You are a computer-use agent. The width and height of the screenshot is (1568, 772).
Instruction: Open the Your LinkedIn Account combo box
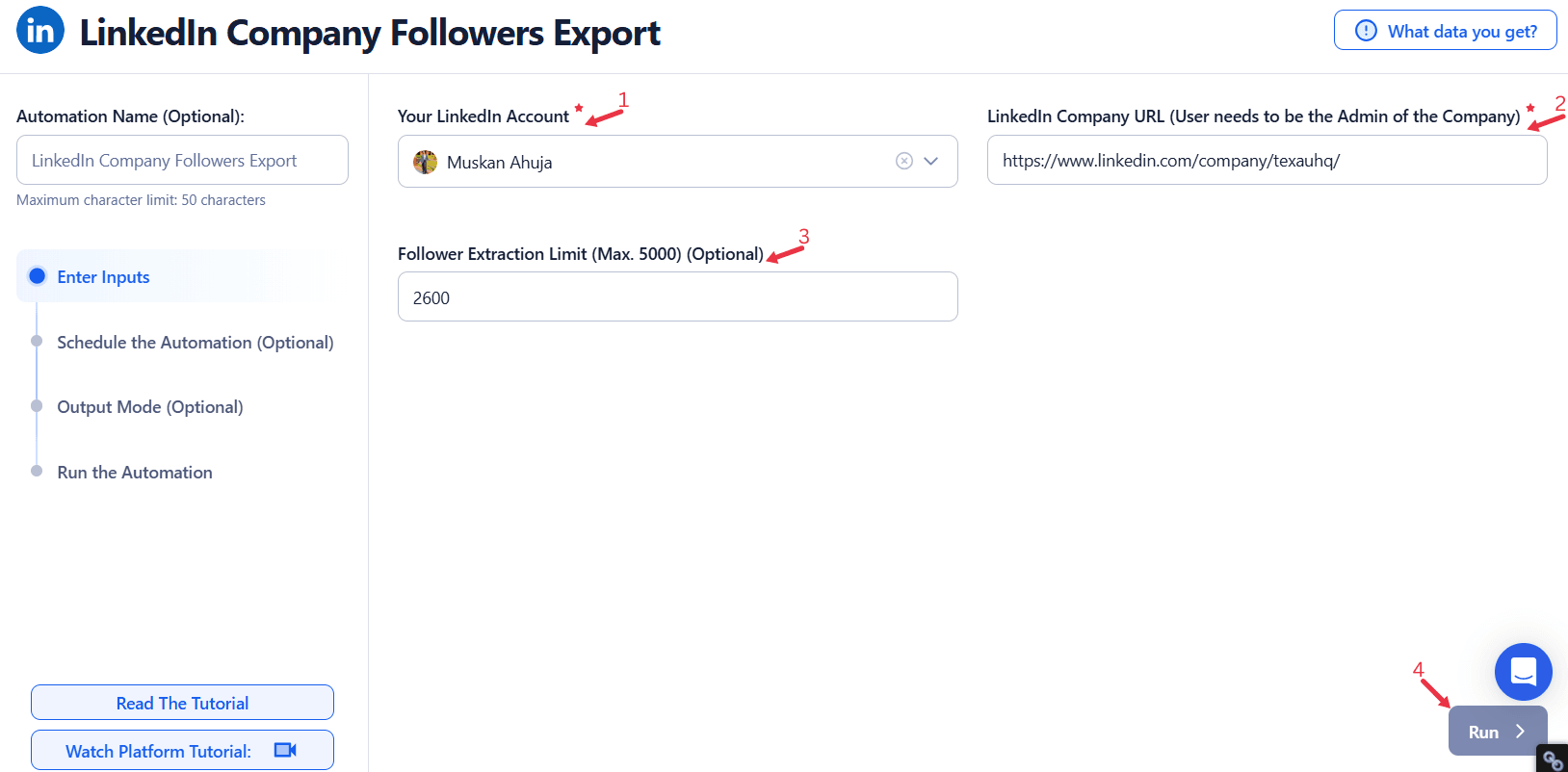click(x=655, y=162)
